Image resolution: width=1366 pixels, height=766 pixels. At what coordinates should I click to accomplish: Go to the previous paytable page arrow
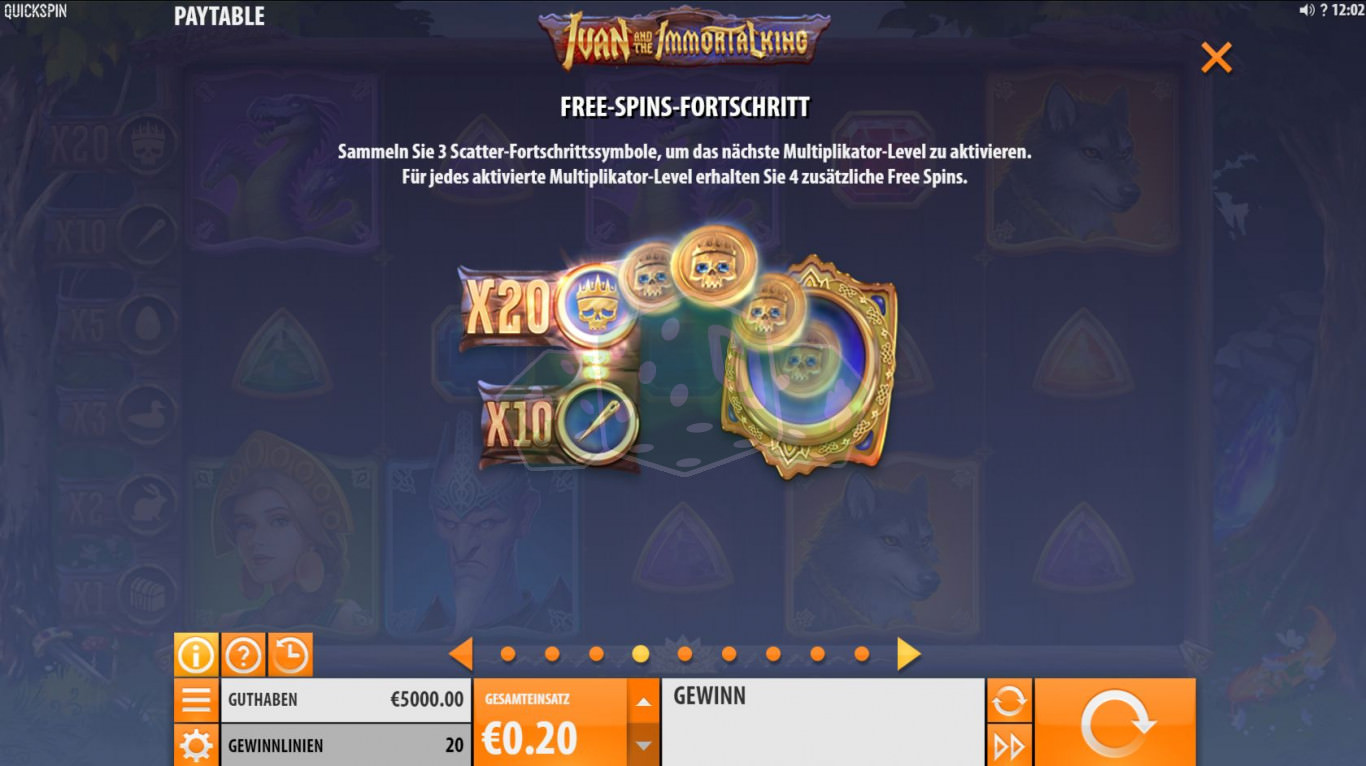click(x=460, y=654)
